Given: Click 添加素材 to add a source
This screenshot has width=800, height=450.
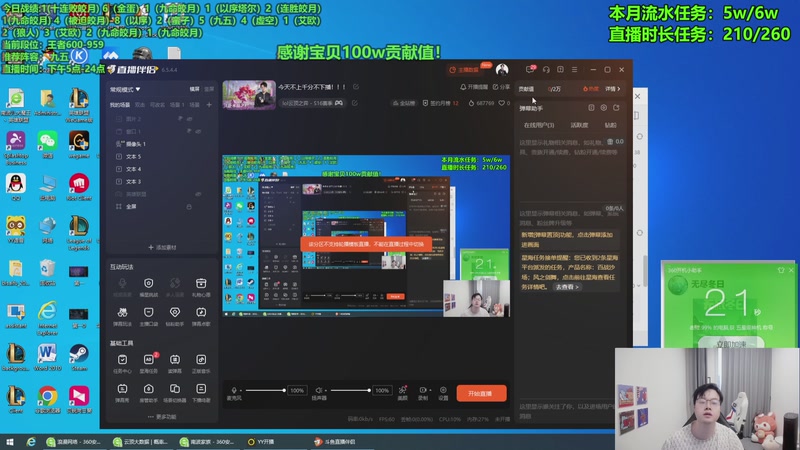Looking at the screenshot, I should coord(162,247).
